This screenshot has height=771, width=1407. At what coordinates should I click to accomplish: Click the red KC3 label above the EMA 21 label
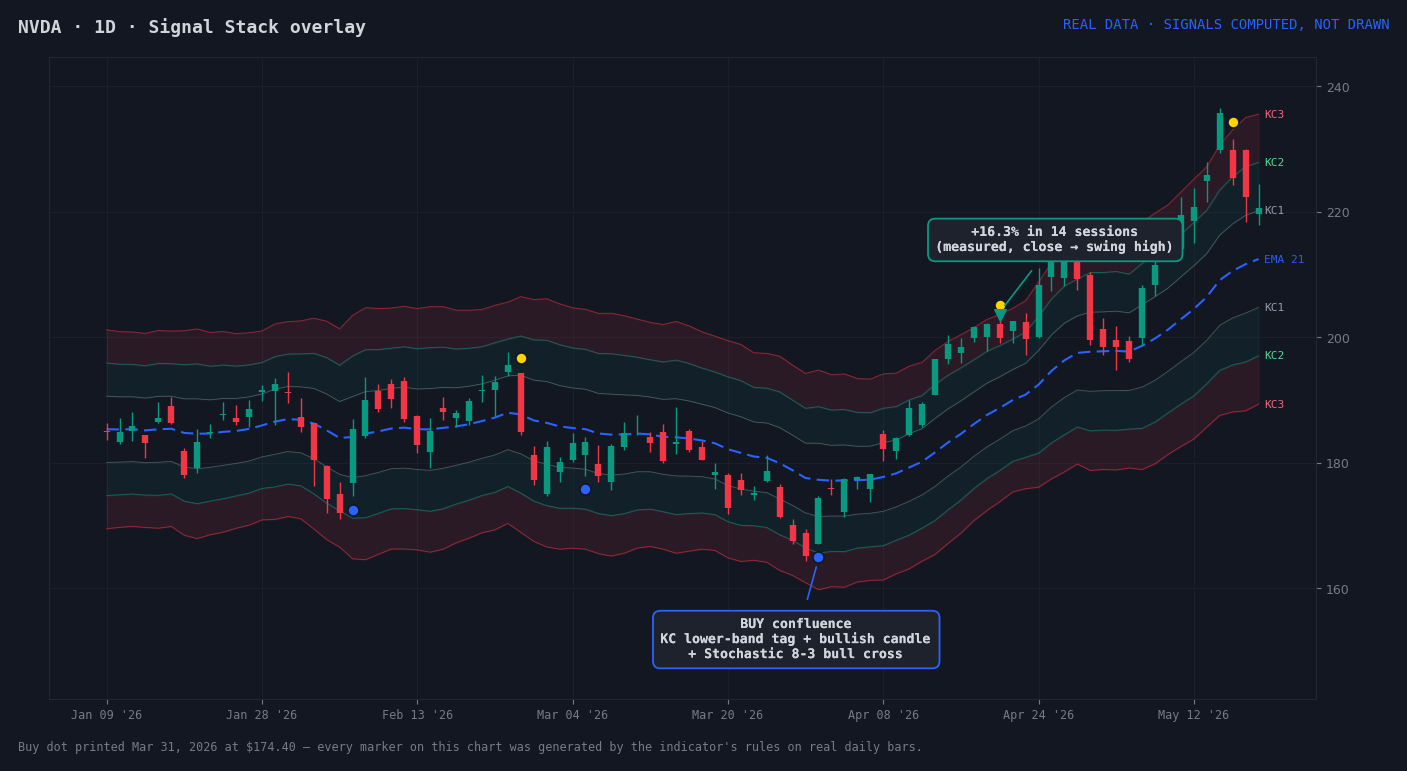1274,115
